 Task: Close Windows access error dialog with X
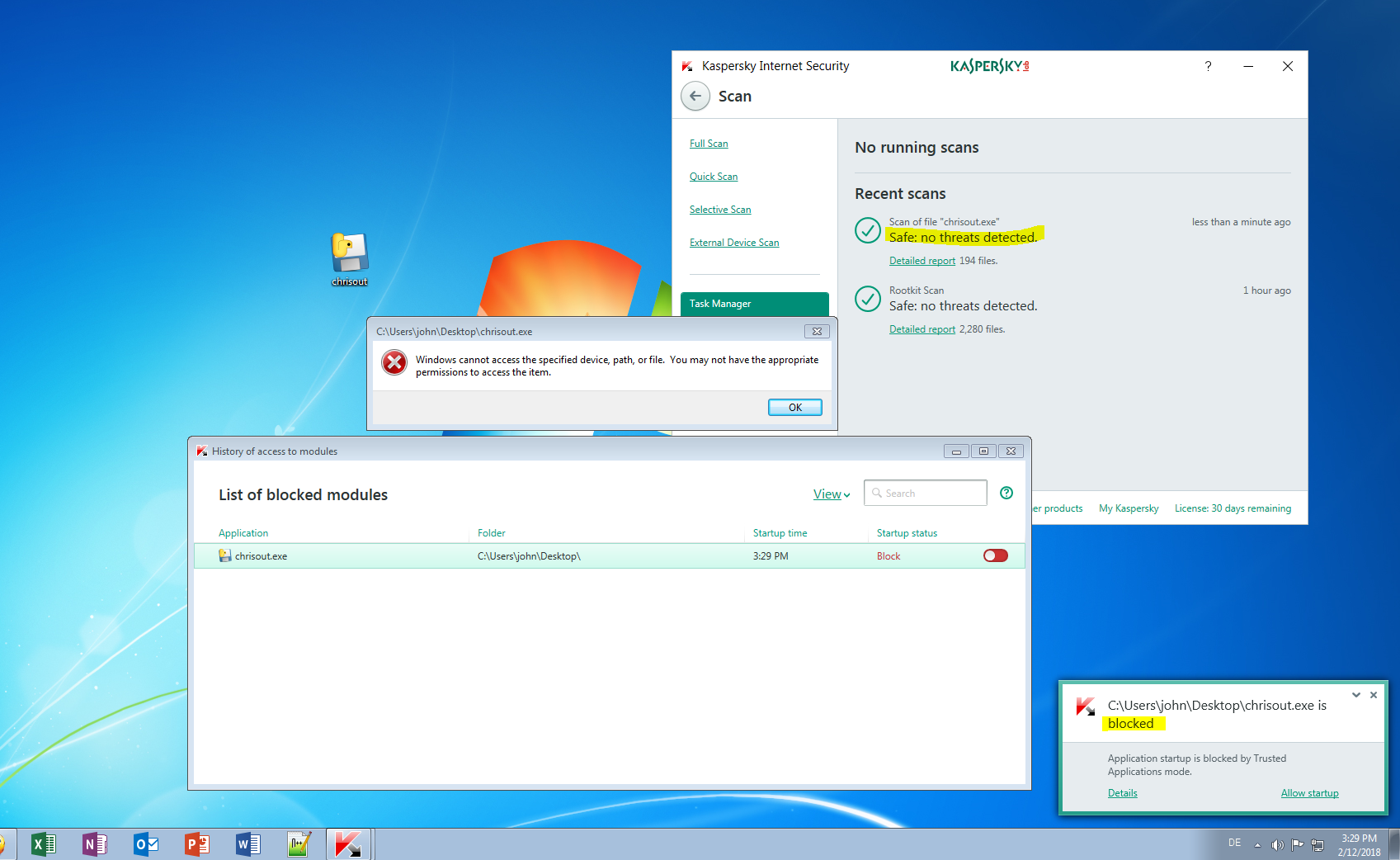(x=817, y=332)
